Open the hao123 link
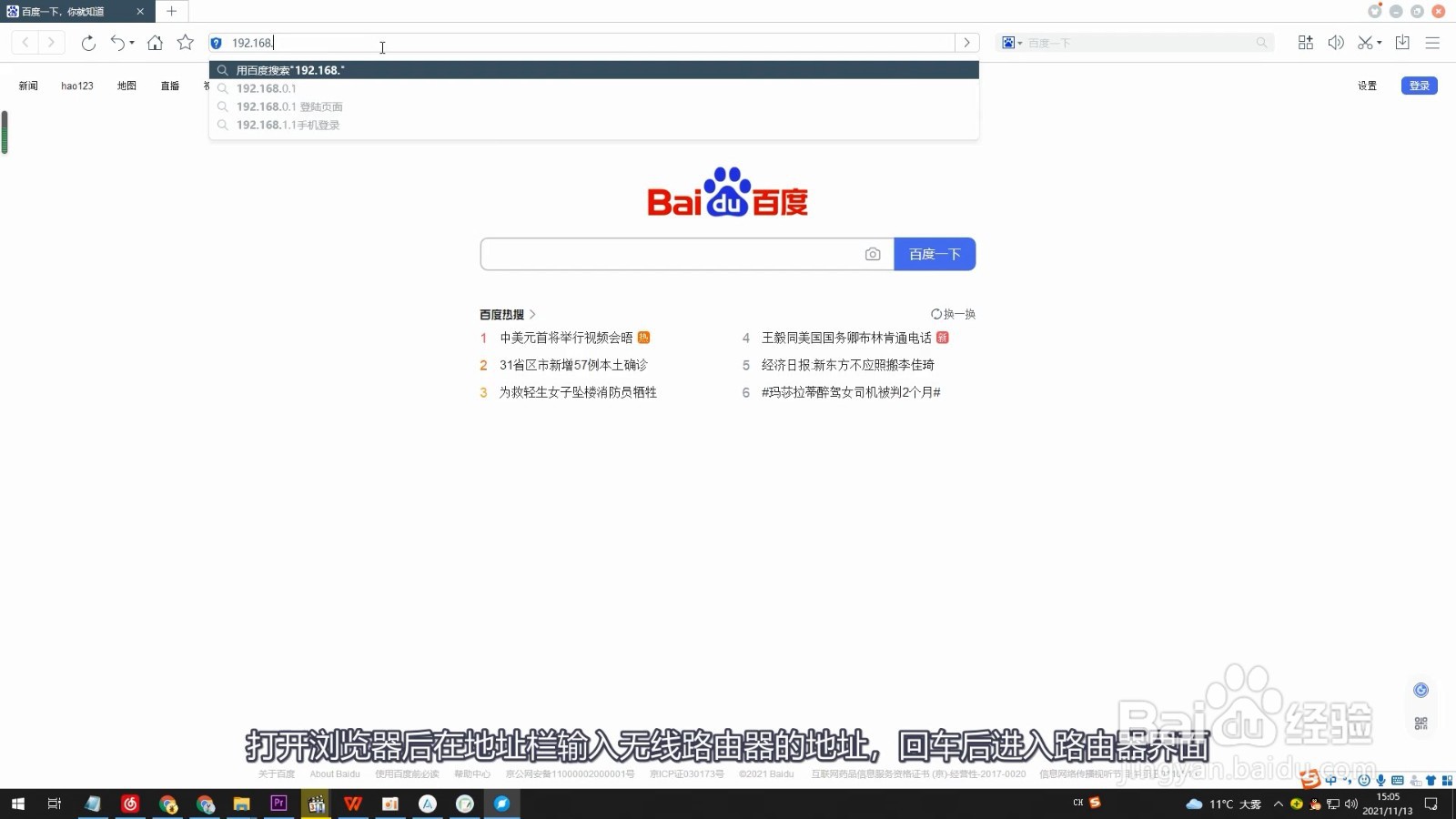This screenshot has width=1456, height=819. tap(77, 86)
